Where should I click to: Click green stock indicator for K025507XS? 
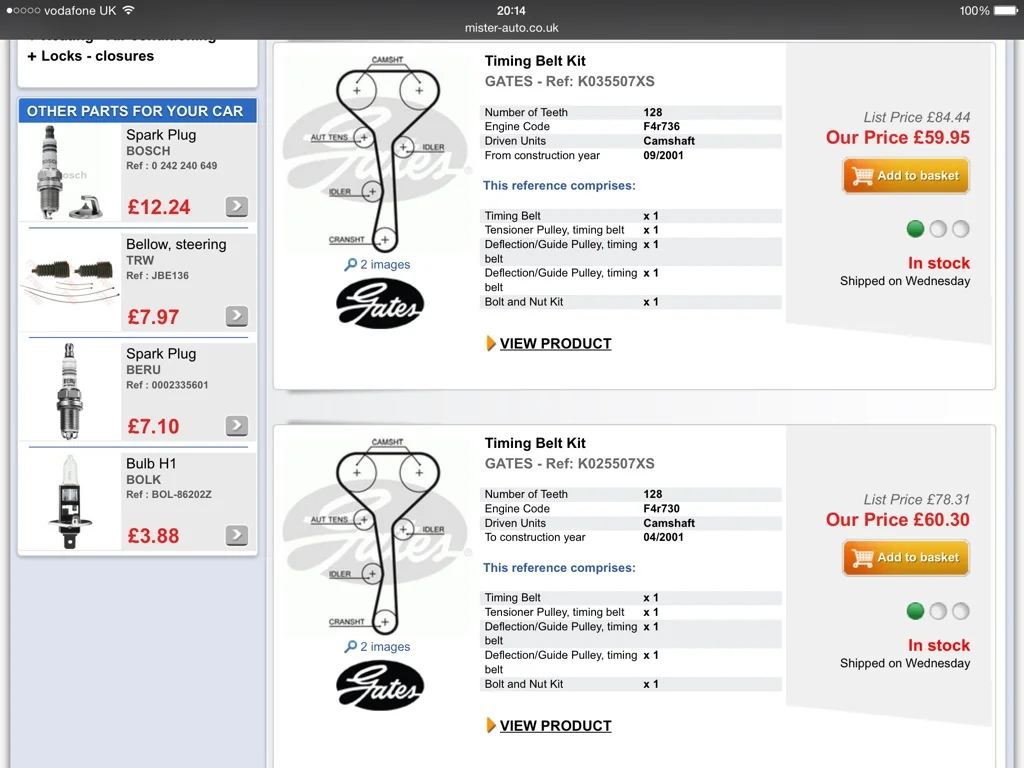(916, 611)
